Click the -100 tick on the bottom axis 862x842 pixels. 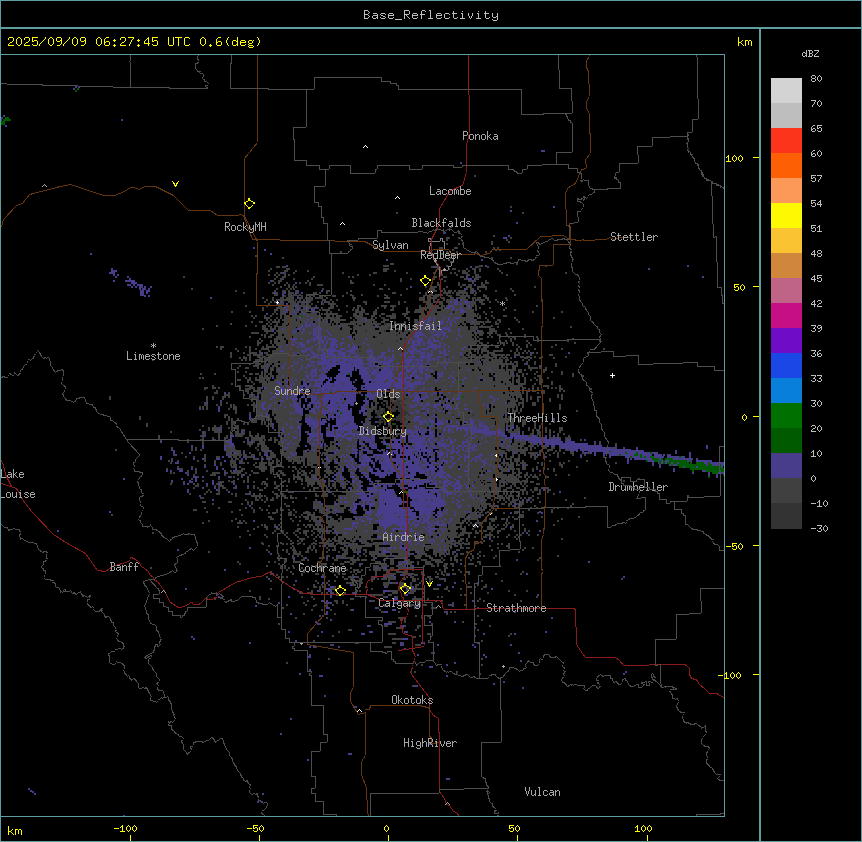(125, 828)
